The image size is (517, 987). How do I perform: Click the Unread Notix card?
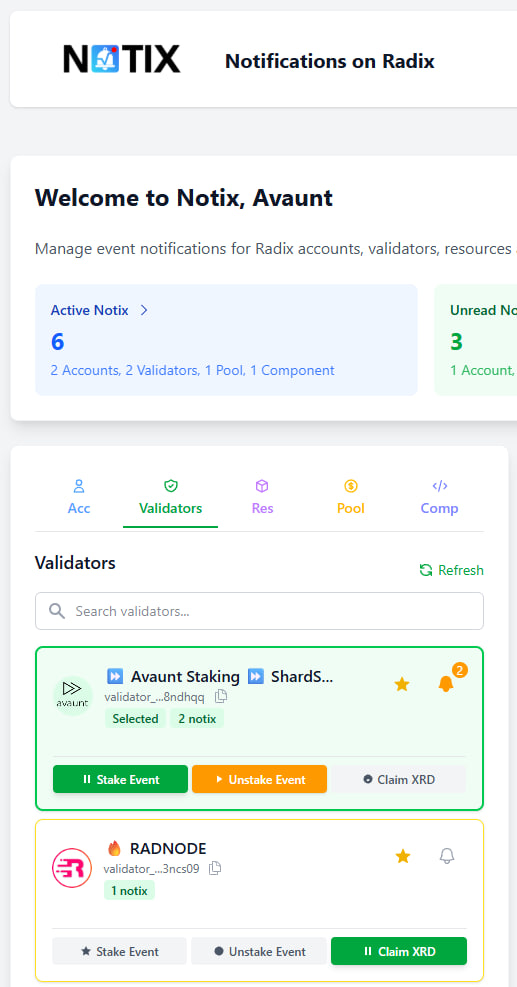coord(476,340)
